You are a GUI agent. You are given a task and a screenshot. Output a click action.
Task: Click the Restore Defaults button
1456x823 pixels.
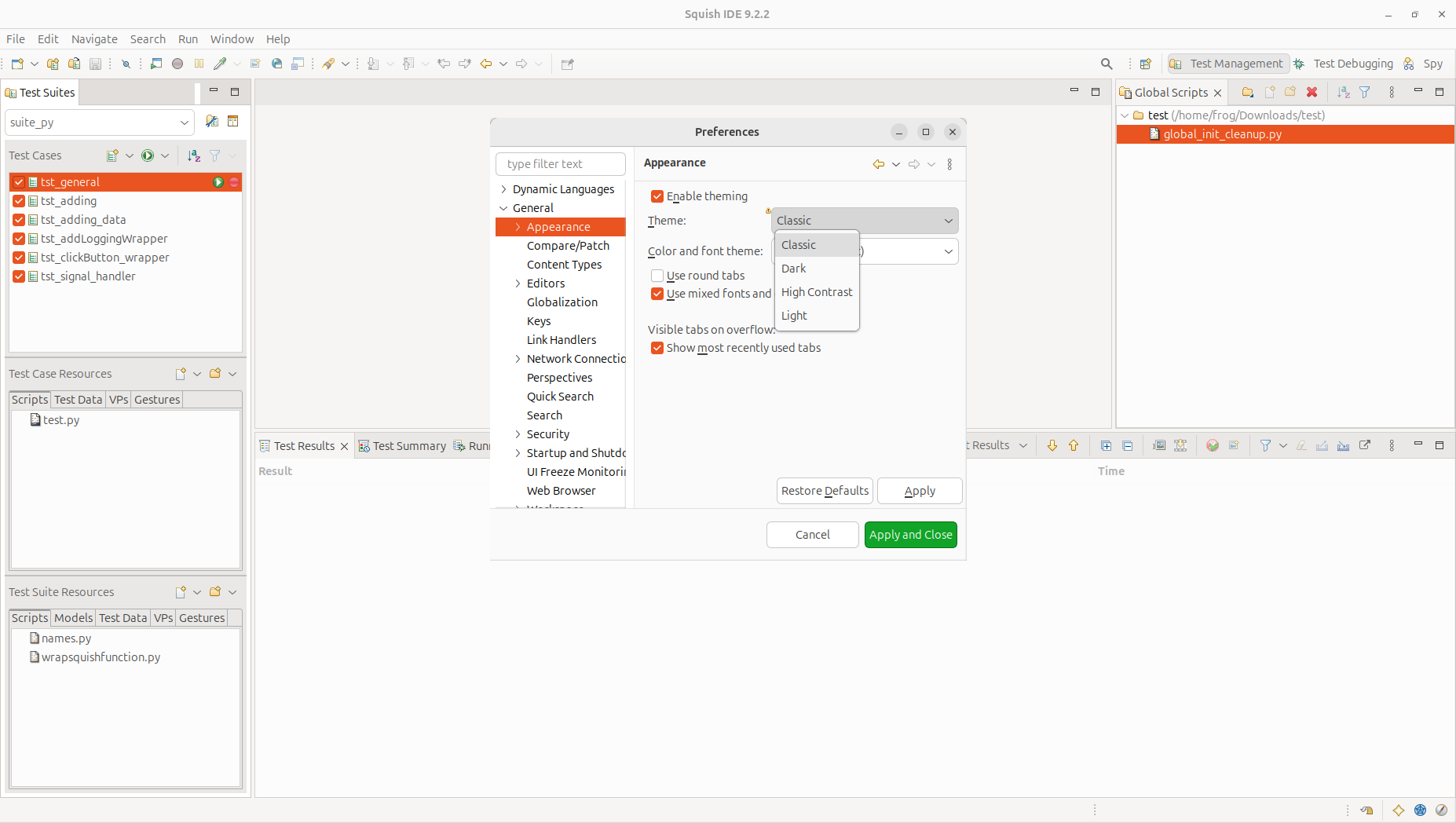(x=825, y=491)
